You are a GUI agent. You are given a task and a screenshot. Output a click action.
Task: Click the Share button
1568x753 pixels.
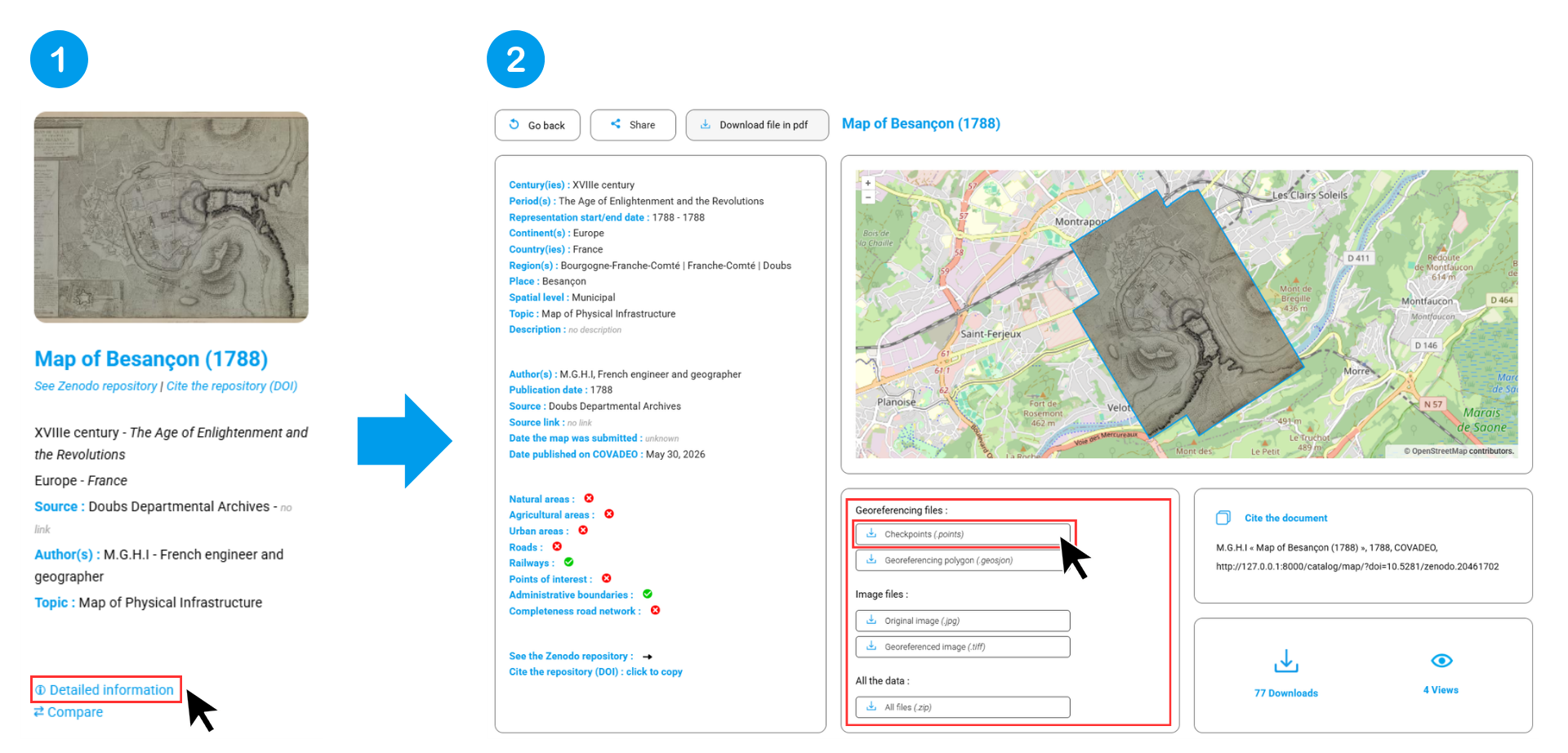[633, 125]
